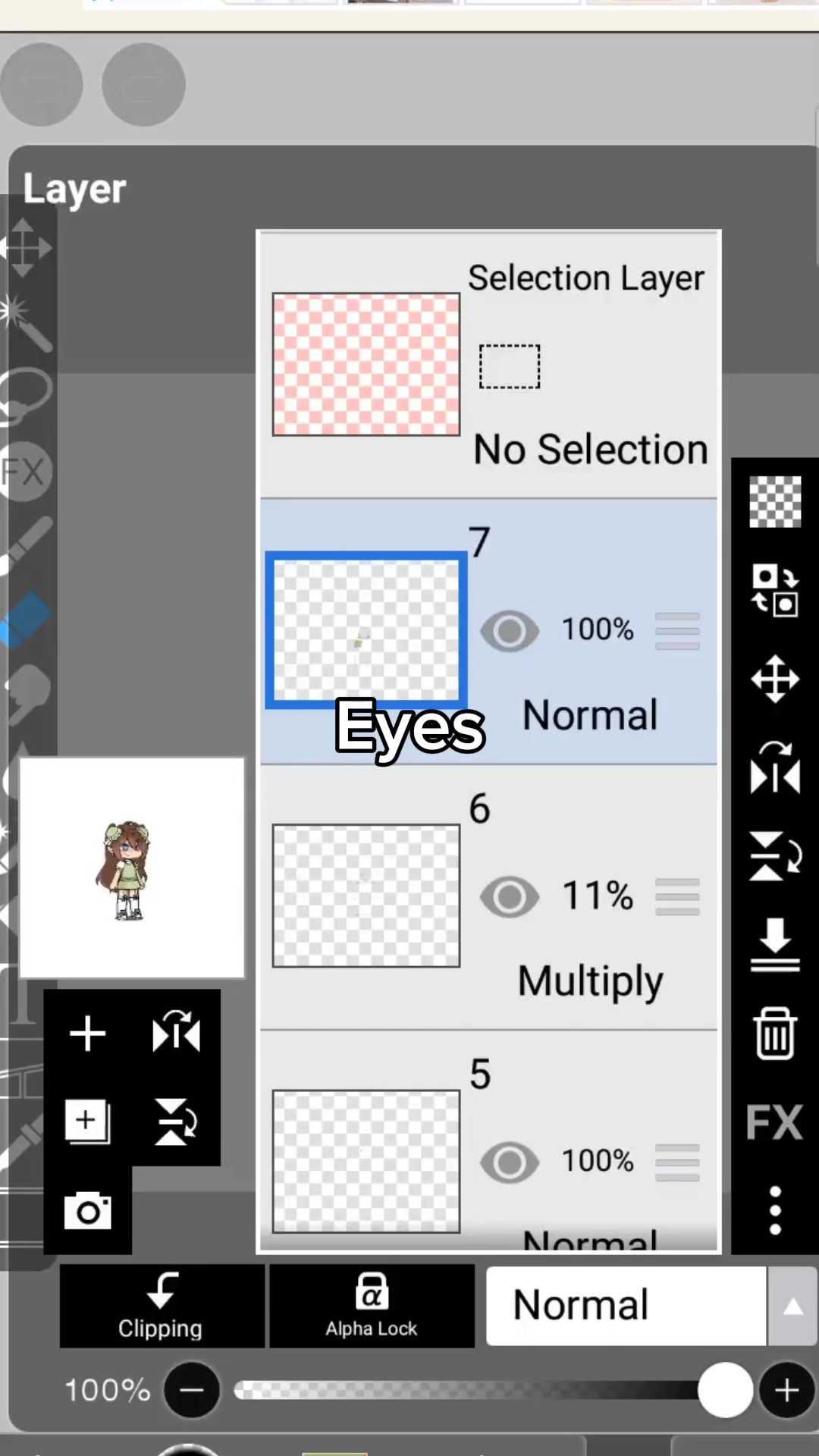Tap the camera import icon

click(88, 1211)
